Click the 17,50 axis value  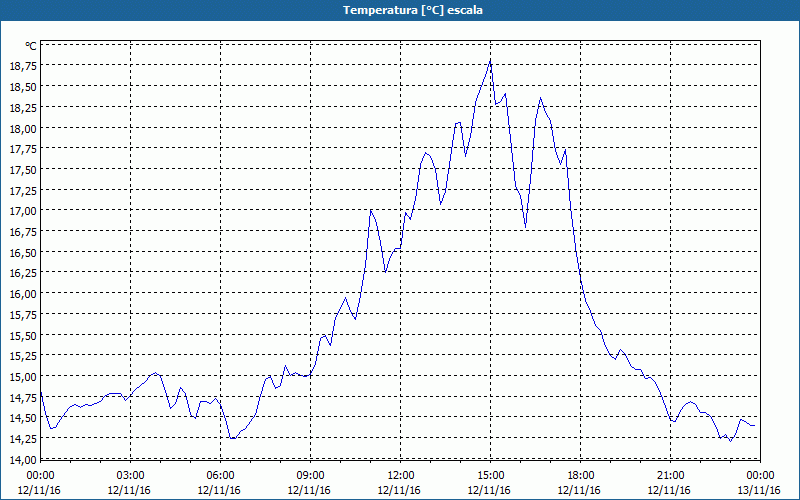point(23,169)
